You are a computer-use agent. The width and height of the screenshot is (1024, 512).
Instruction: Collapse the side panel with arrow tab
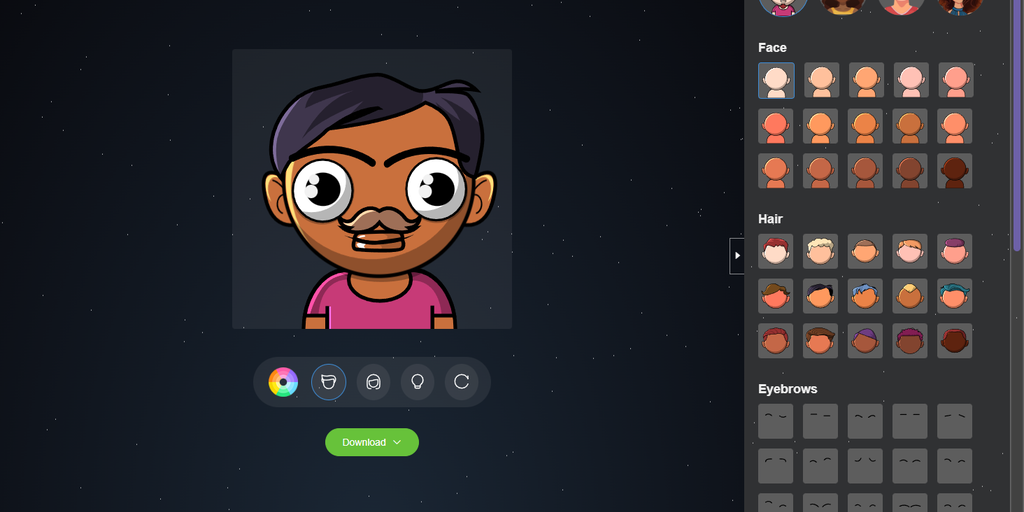[x=737, y=256]
